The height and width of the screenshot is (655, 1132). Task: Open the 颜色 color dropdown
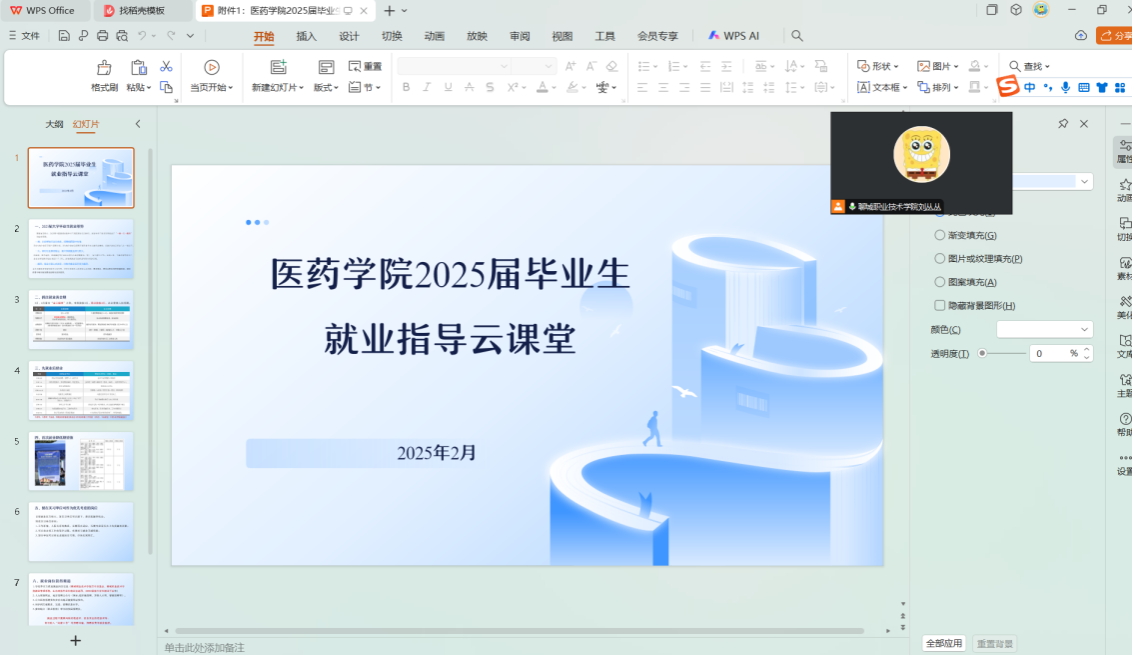[x=1044, y=329]
